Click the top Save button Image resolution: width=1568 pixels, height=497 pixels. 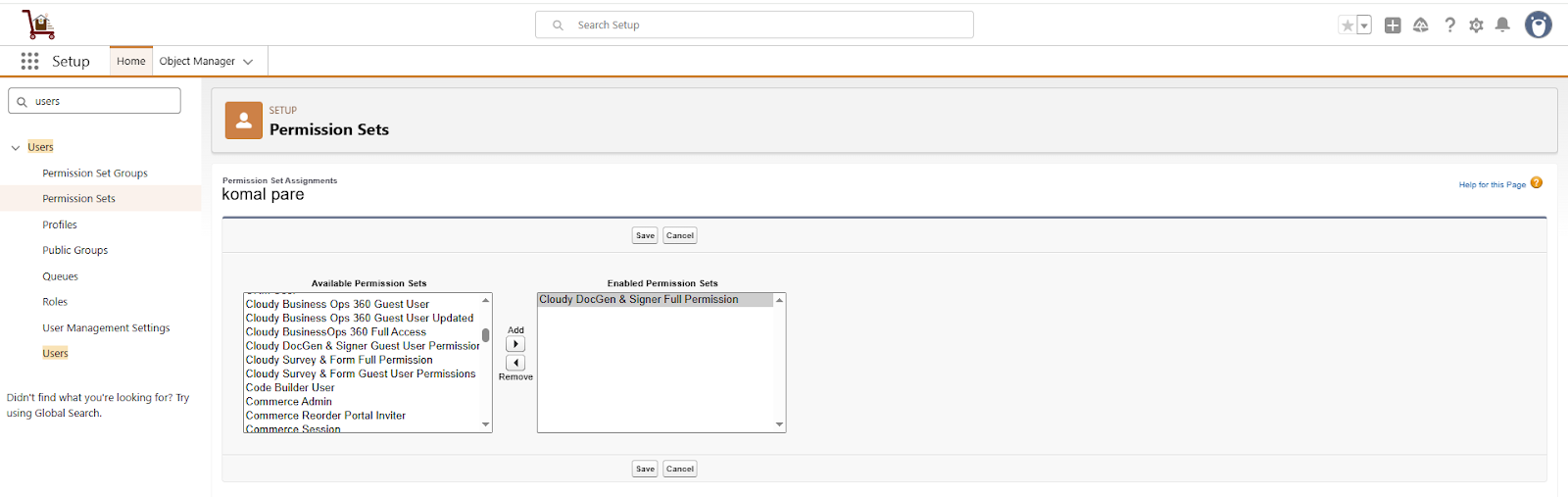(645, 235)
